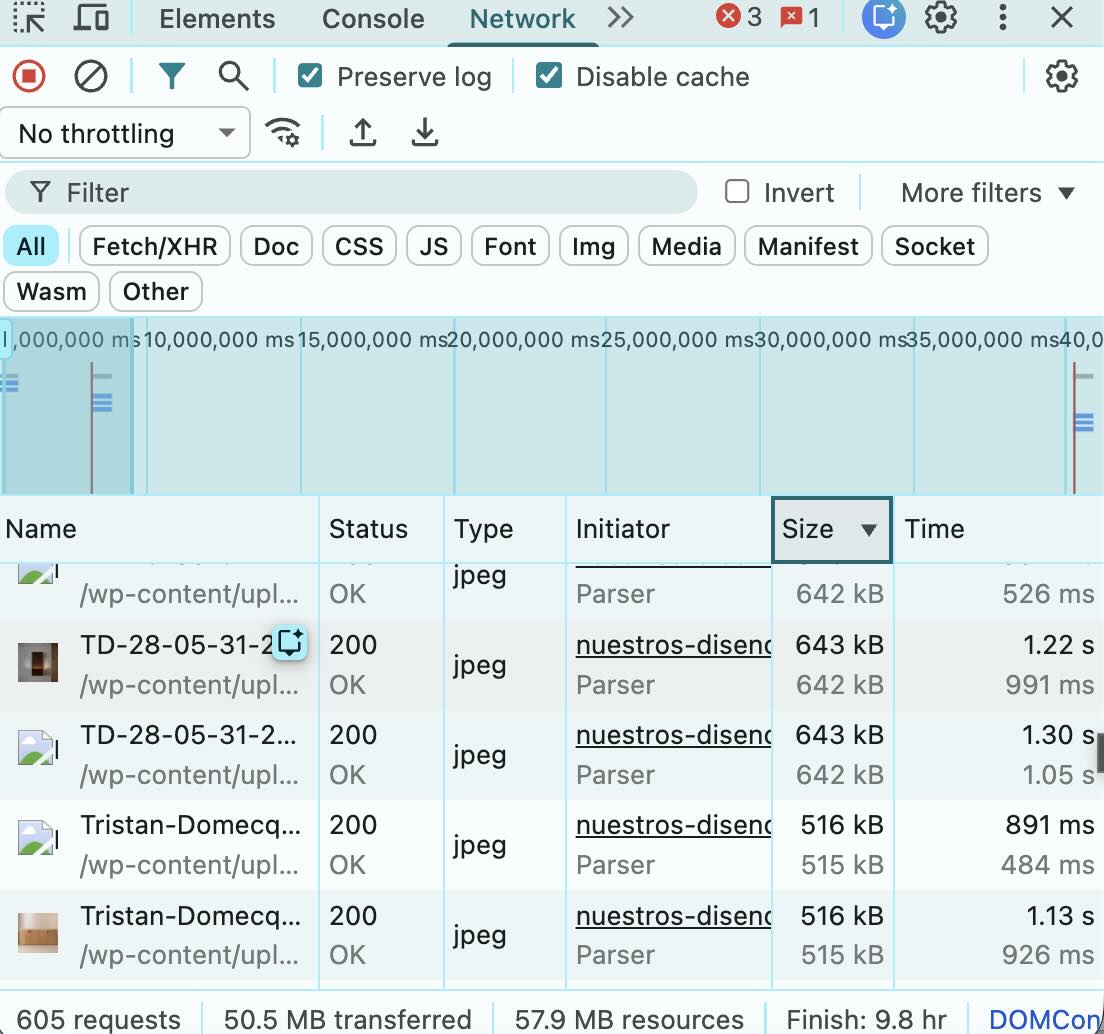Sort requests by the Initiator column

tap(669, 529)
